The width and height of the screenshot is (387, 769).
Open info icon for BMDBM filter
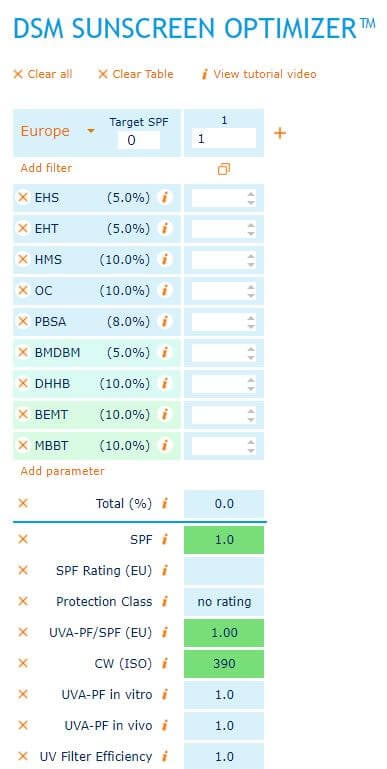click(x=165, y=352)
